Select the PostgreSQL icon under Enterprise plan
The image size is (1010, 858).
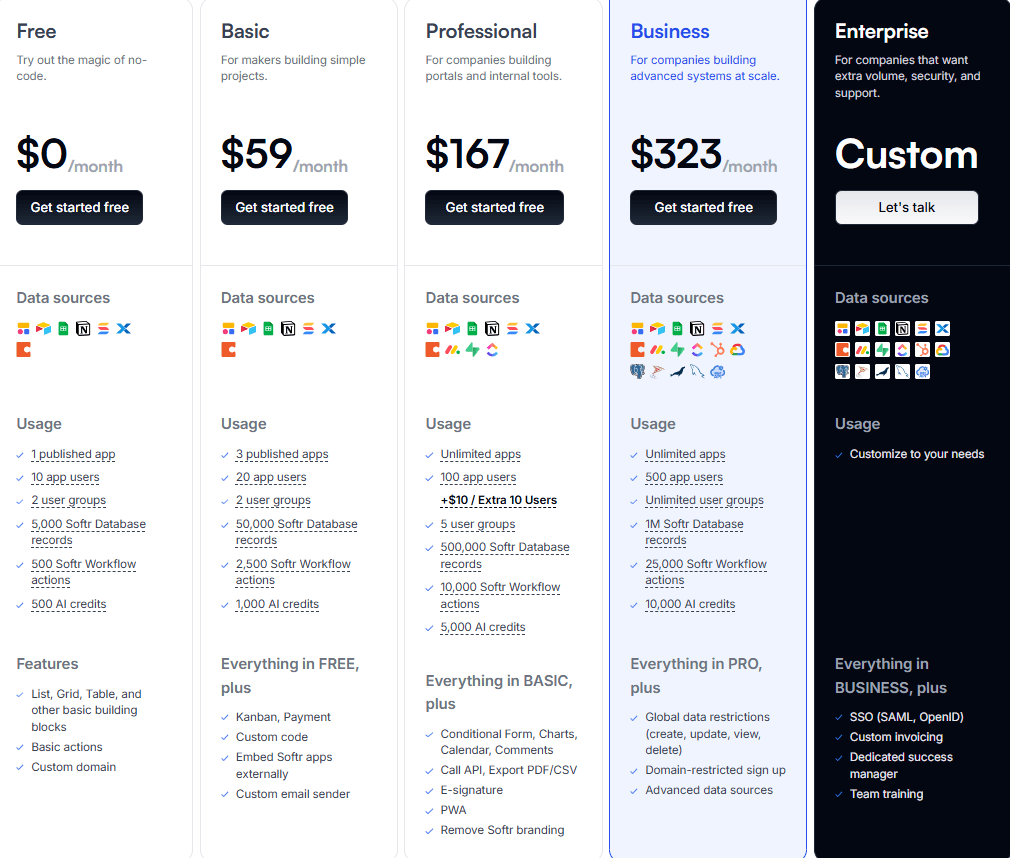(x=842, y=371)
